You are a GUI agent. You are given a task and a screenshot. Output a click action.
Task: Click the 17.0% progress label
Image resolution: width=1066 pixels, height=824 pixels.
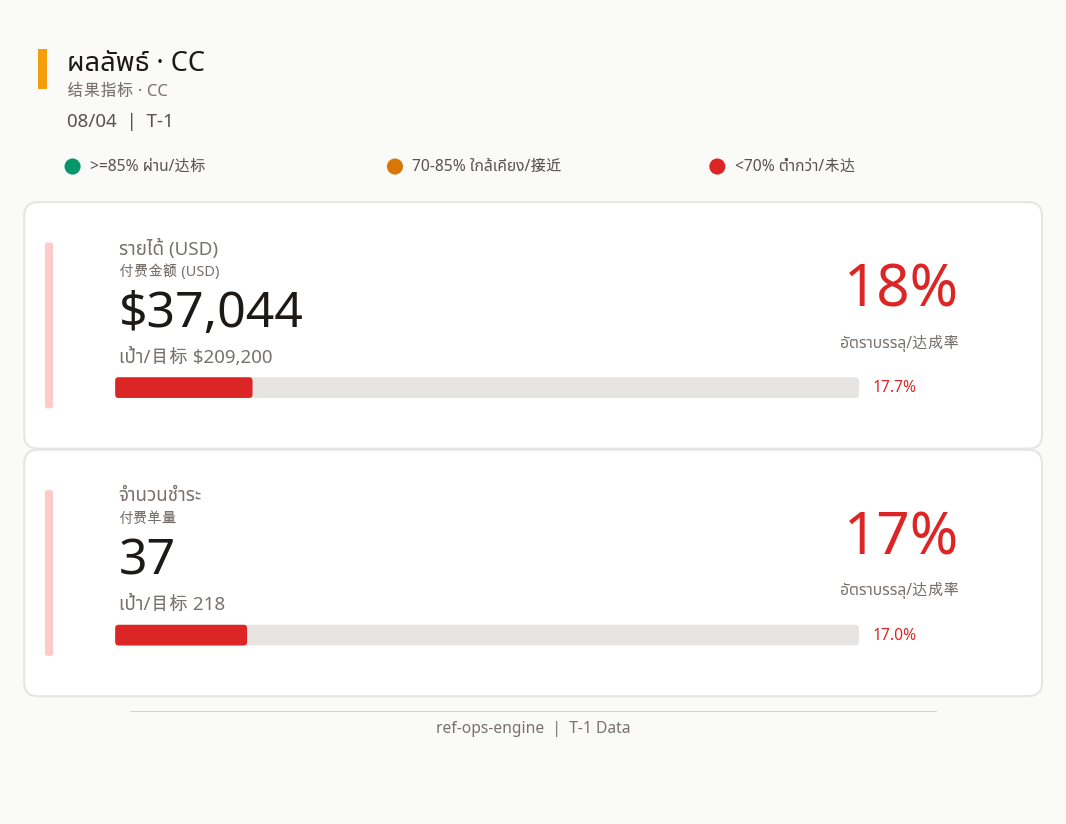tap(894, 635)
